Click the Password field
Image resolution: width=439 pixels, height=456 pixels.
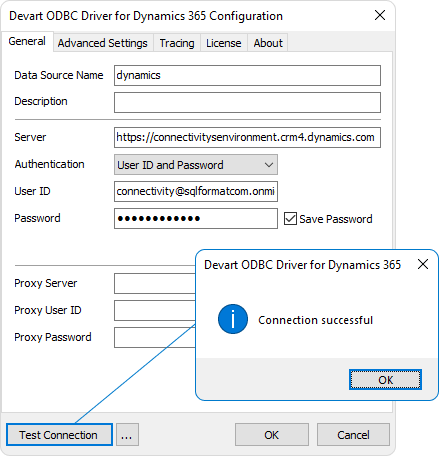point(196,219)
